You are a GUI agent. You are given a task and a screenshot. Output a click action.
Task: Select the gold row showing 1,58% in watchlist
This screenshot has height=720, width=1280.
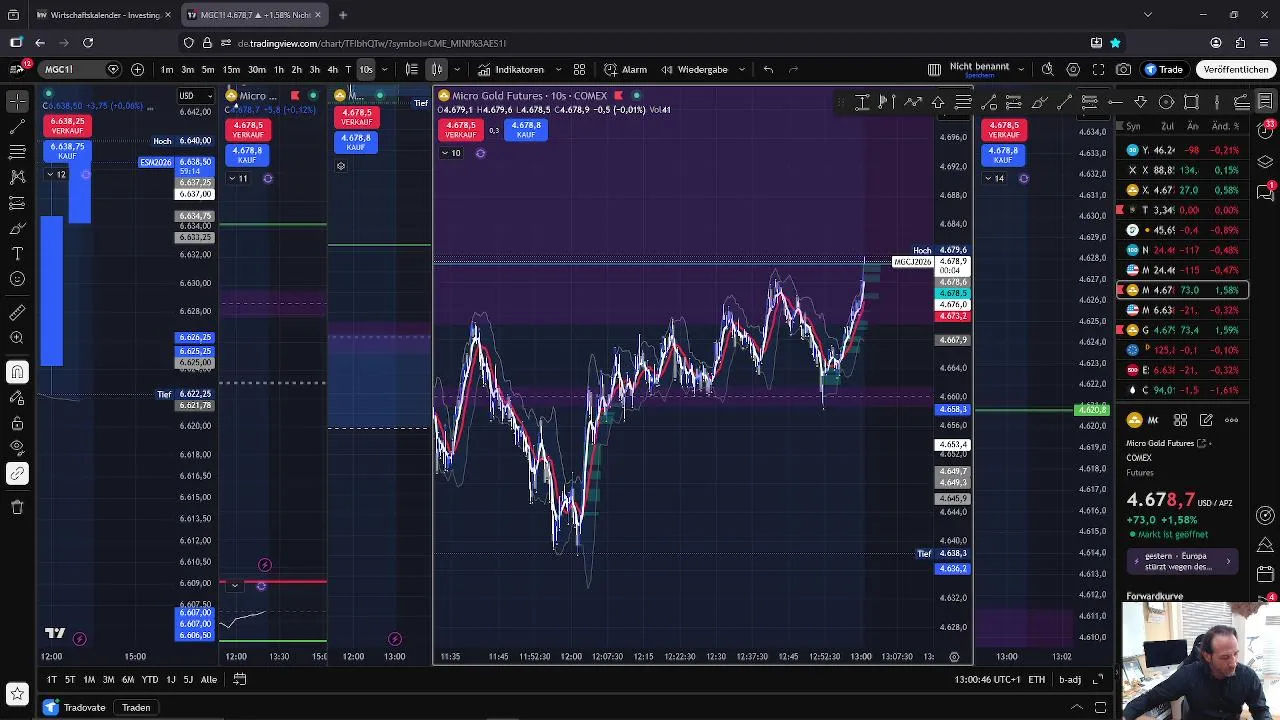click(x=1182, y=290)
